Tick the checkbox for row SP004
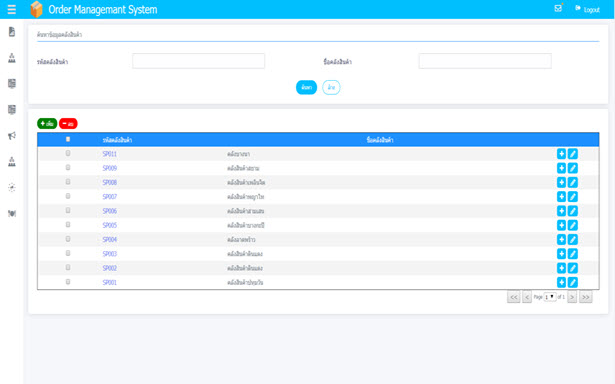This screenshot has height=384, width=615. point(68,239)
